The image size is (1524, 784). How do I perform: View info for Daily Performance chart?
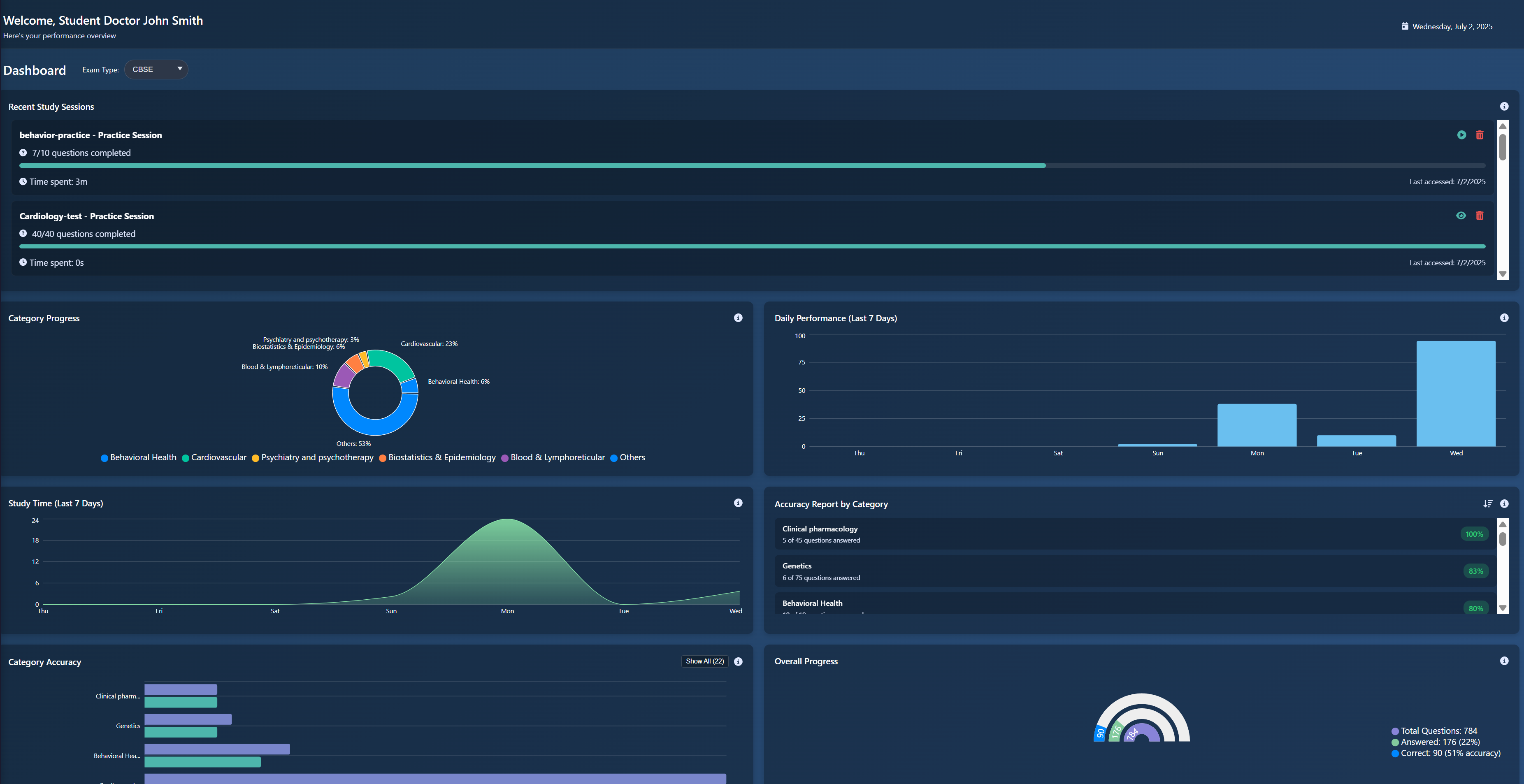1505,318
